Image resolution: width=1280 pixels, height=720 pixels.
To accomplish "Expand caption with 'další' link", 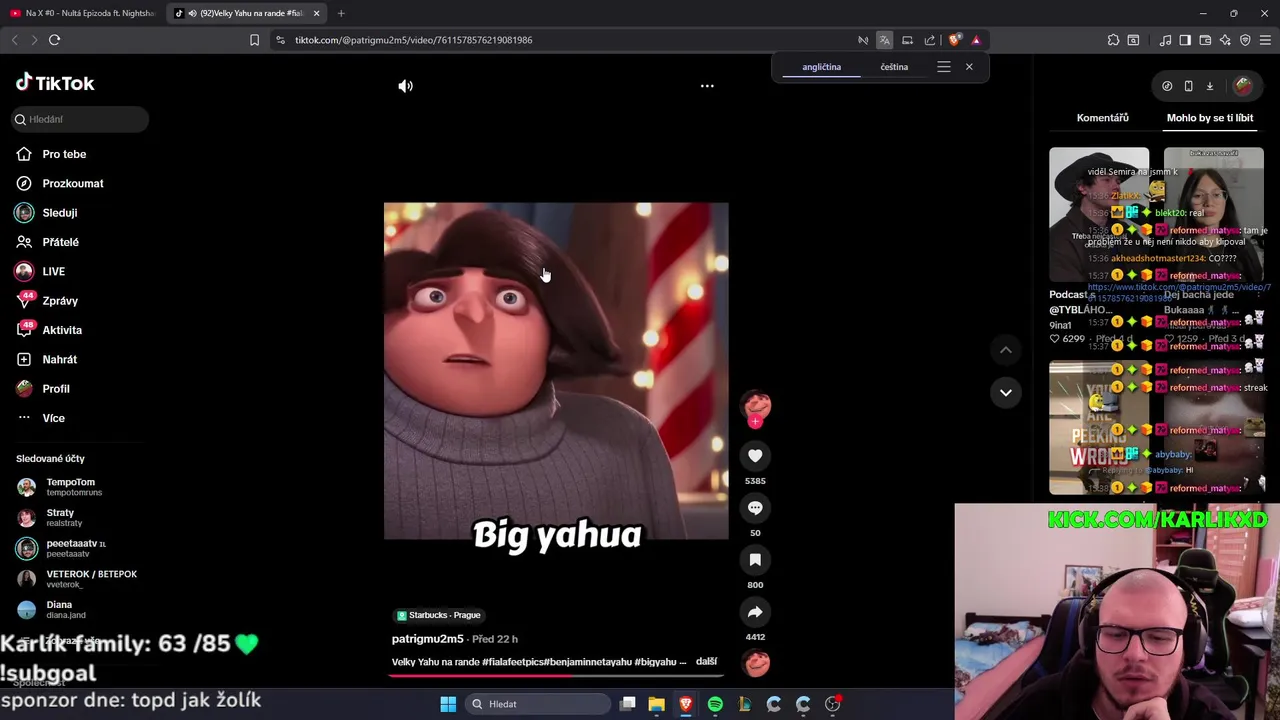I will [706, 662].
